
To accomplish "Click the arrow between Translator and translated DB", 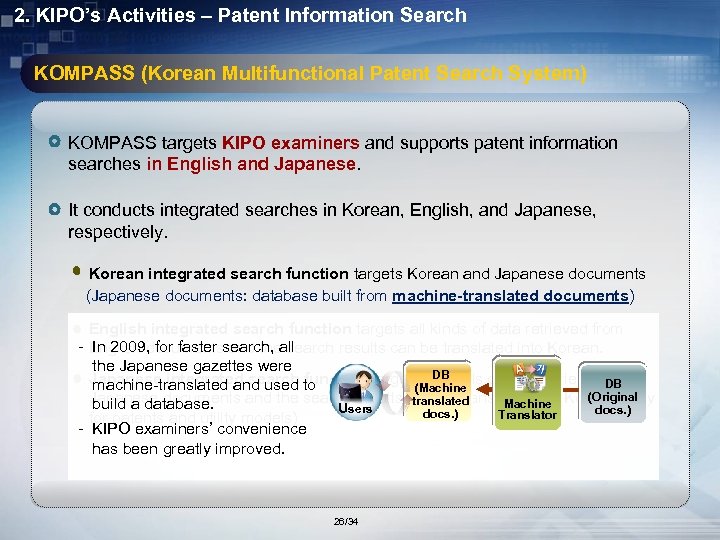I will click(x=484, y=390).
